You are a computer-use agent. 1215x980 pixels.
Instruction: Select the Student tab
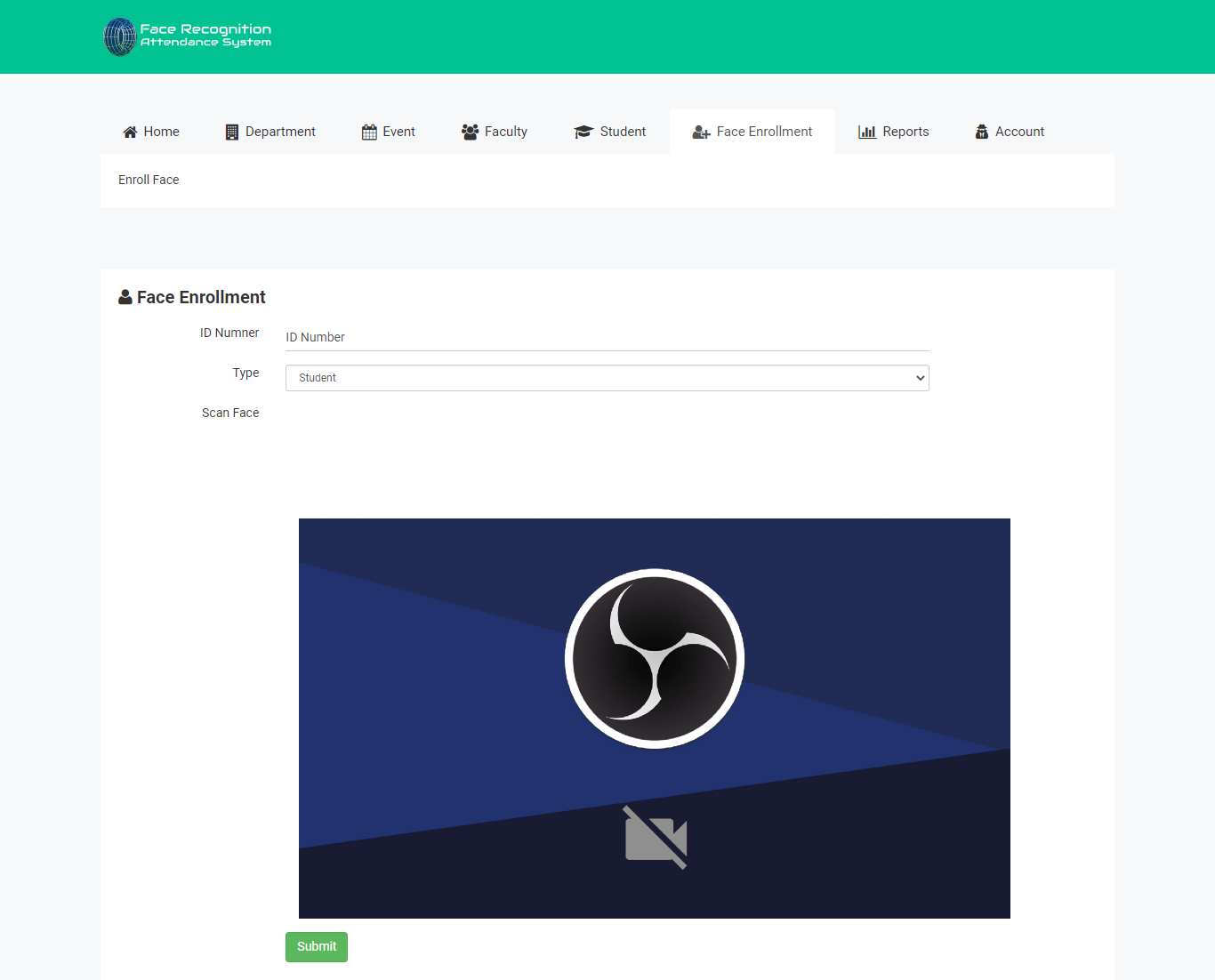pos(610,132)
